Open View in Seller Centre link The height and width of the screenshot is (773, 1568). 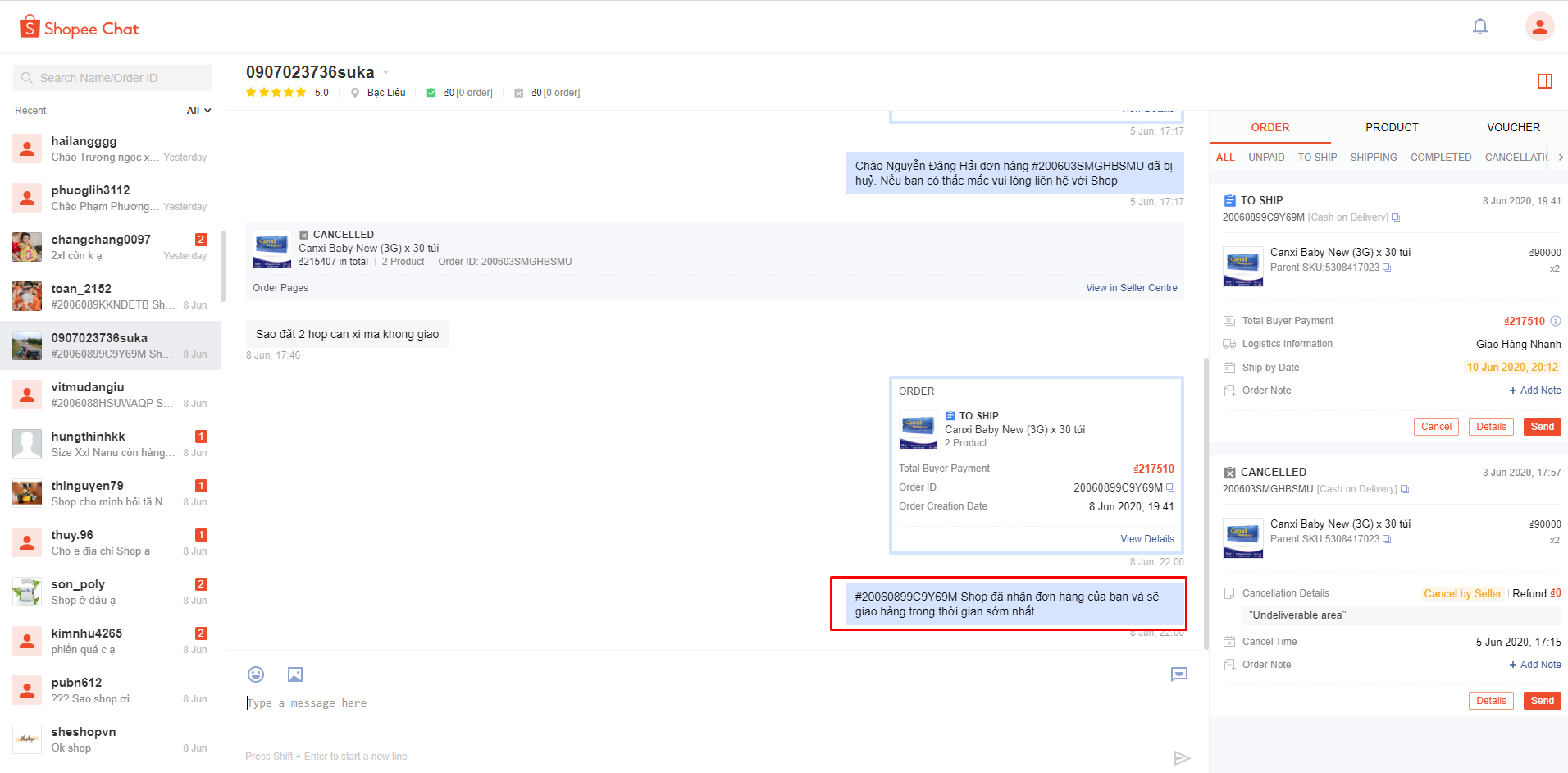coord(1132,288)
